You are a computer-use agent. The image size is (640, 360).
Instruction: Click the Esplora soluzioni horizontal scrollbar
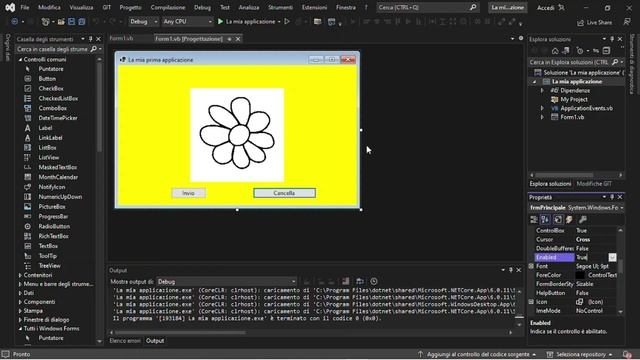click(x=564, y=175)
